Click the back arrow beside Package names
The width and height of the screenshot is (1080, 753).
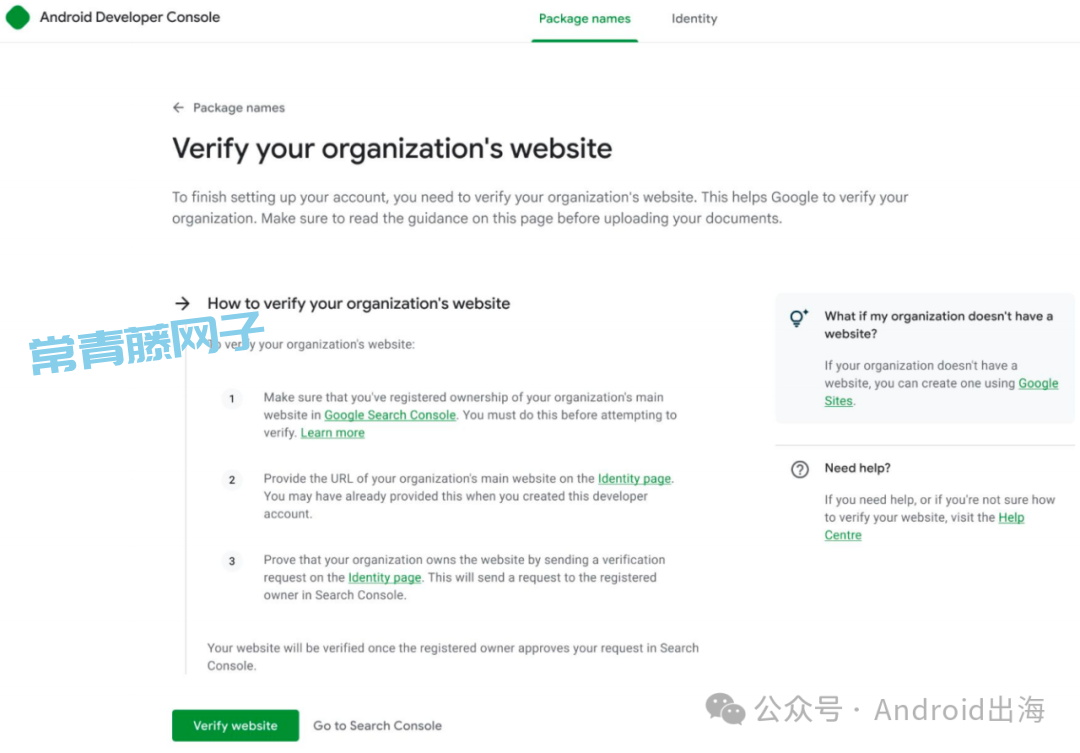pos(178,107)
